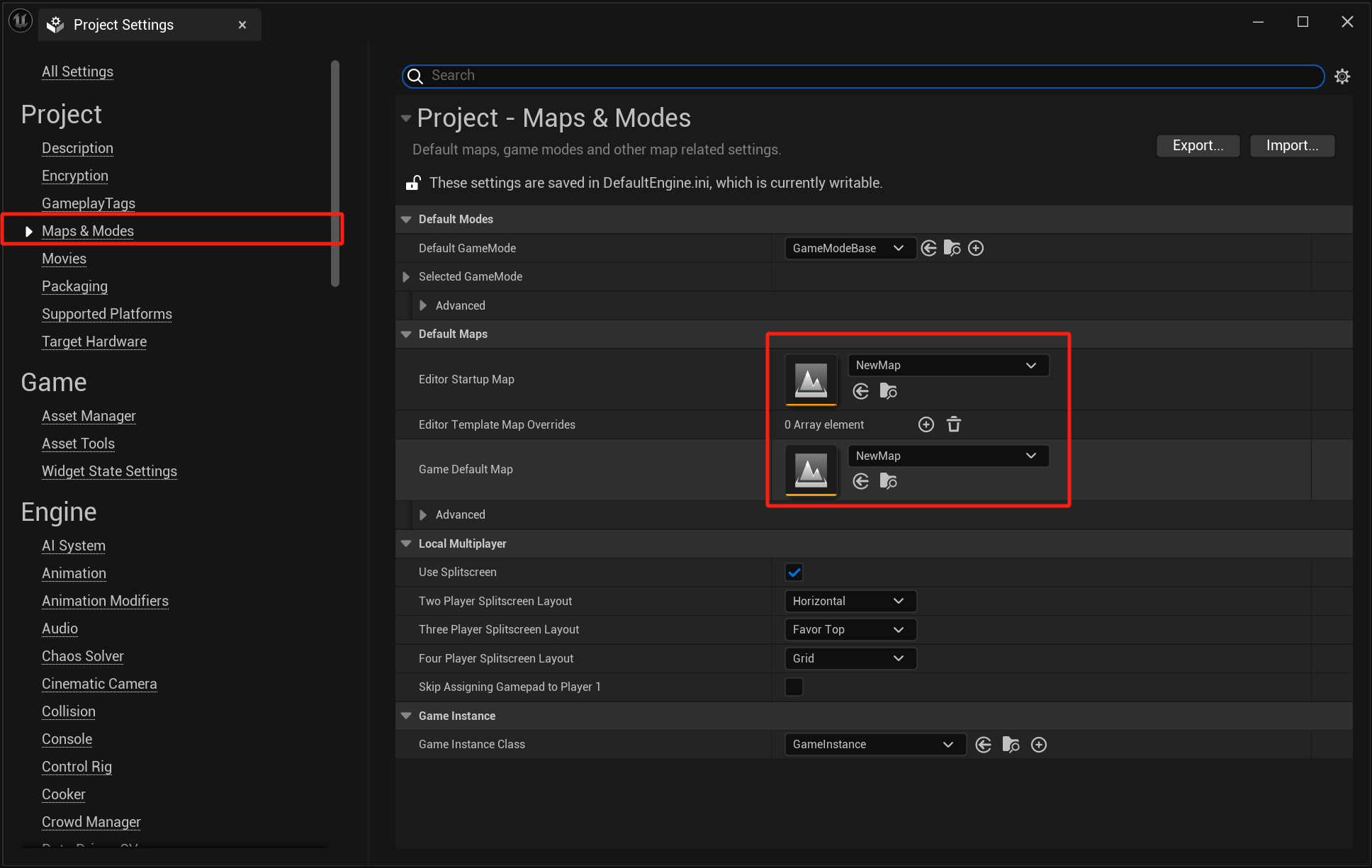Open the settings gear beside the search bar
This screenshot has width=1372, height=868.
(x=1342, y=76)
